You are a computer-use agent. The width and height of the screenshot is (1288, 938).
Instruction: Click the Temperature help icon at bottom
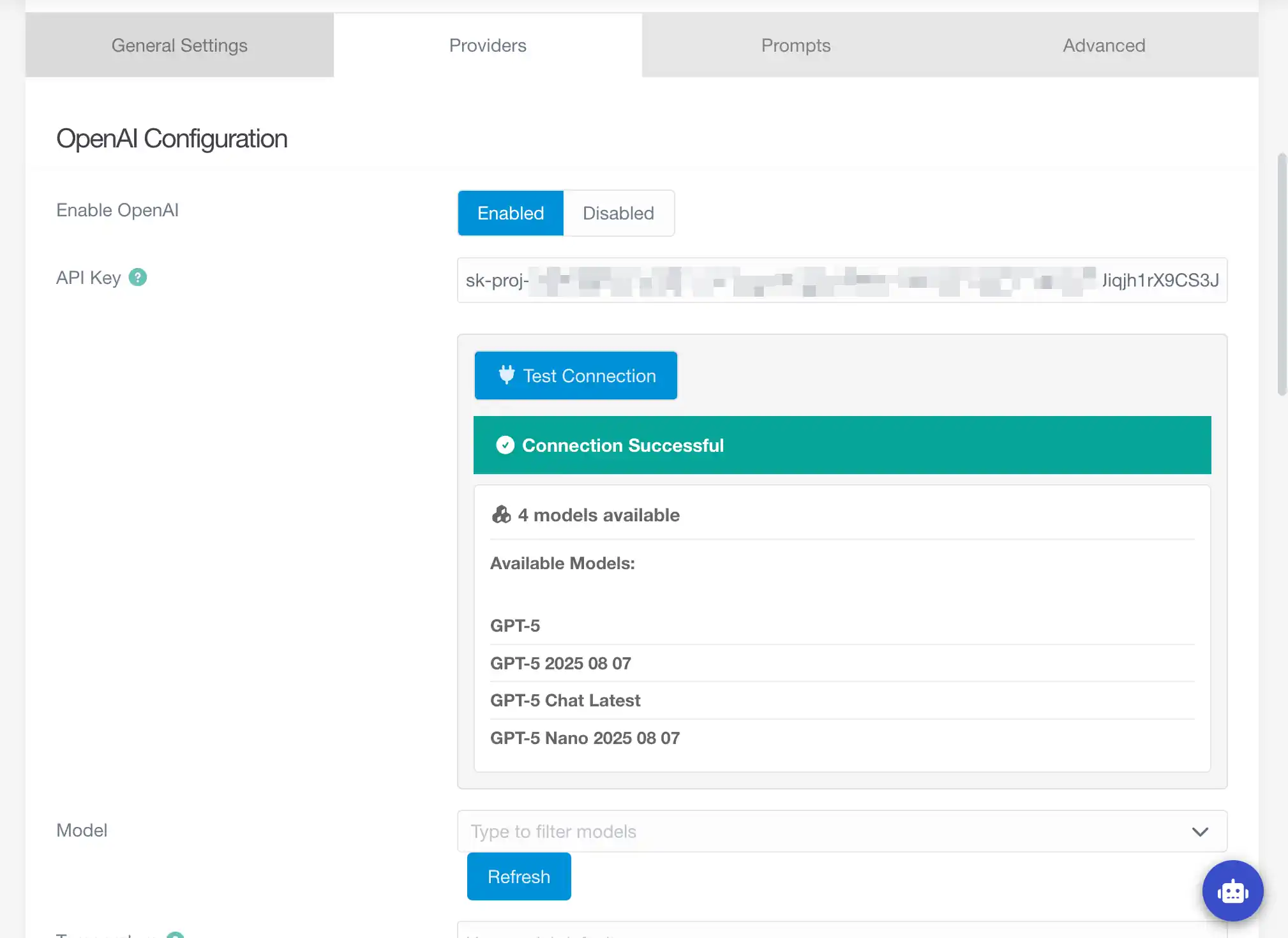click(x=175, y=935)
